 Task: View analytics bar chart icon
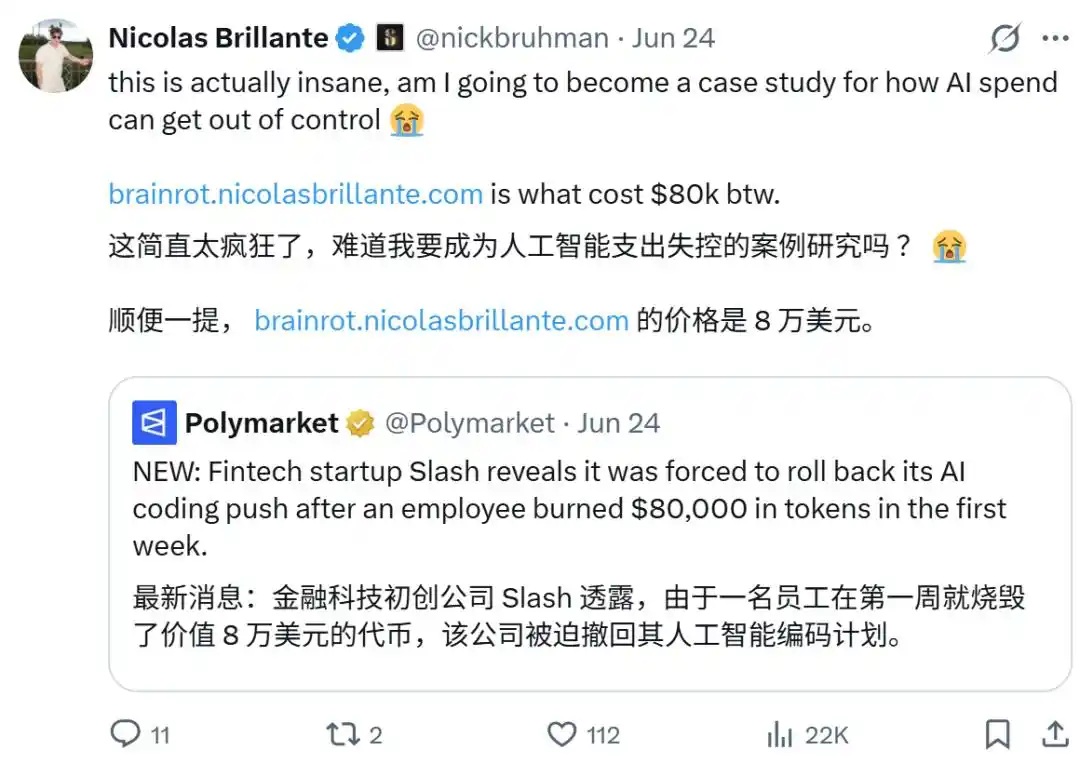780,734
